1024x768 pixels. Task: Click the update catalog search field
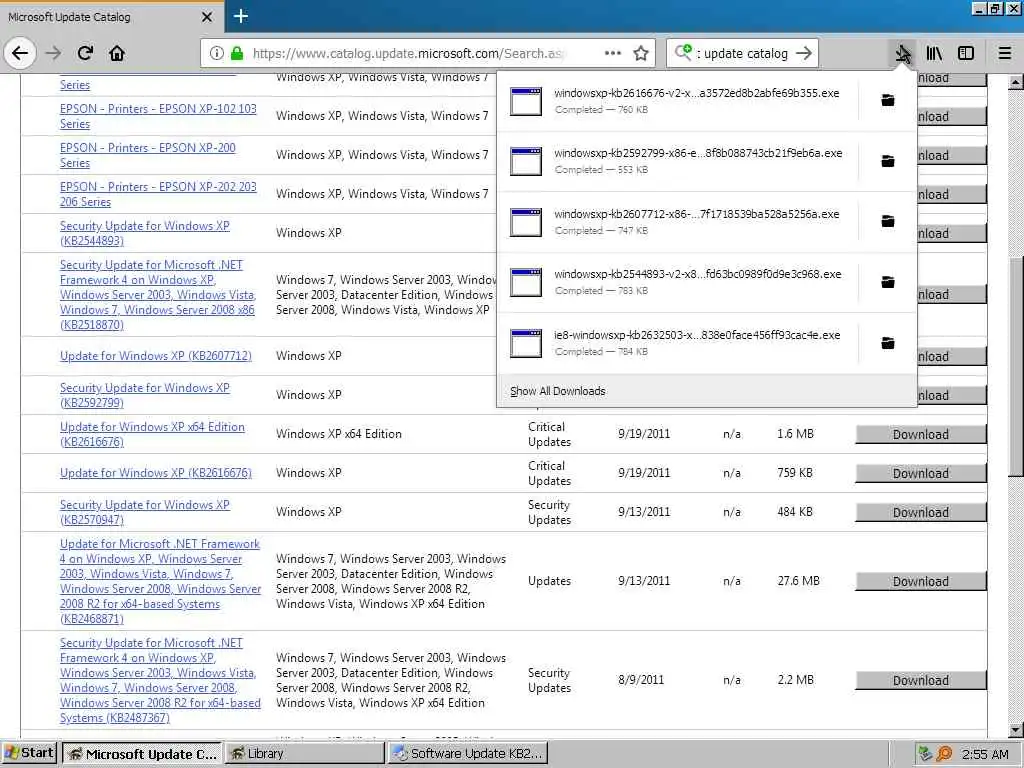[x=744, y=53]
